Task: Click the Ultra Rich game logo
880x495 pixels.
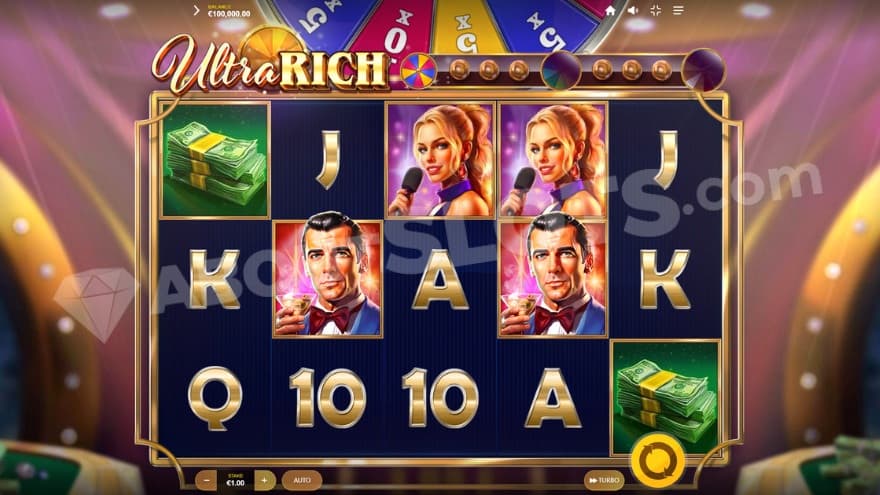Action: pyautogui.click(x=269, y=64)
